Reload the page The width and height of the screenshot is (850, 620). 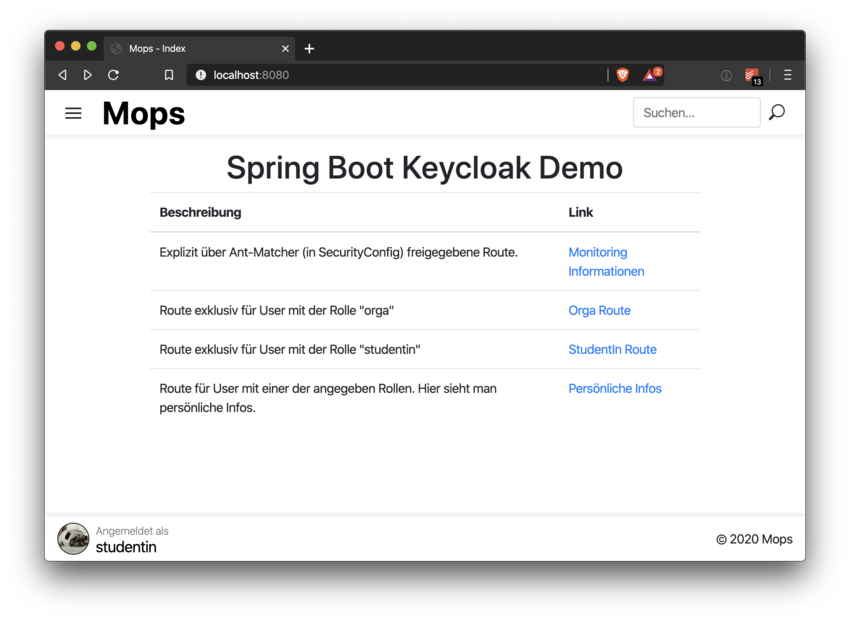113,75
